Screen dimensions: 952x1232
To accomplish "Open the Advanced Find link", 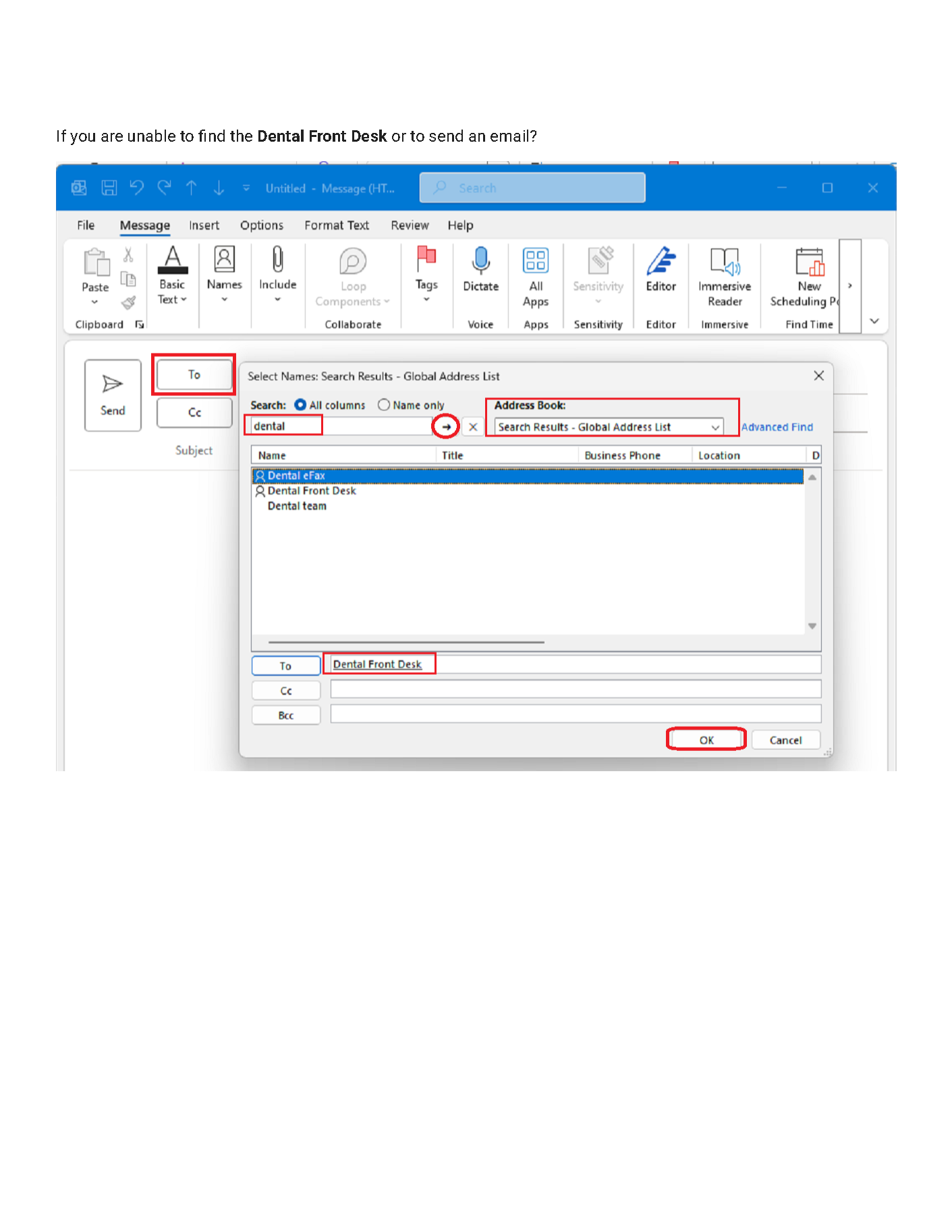I will click(x=777, y=427).
